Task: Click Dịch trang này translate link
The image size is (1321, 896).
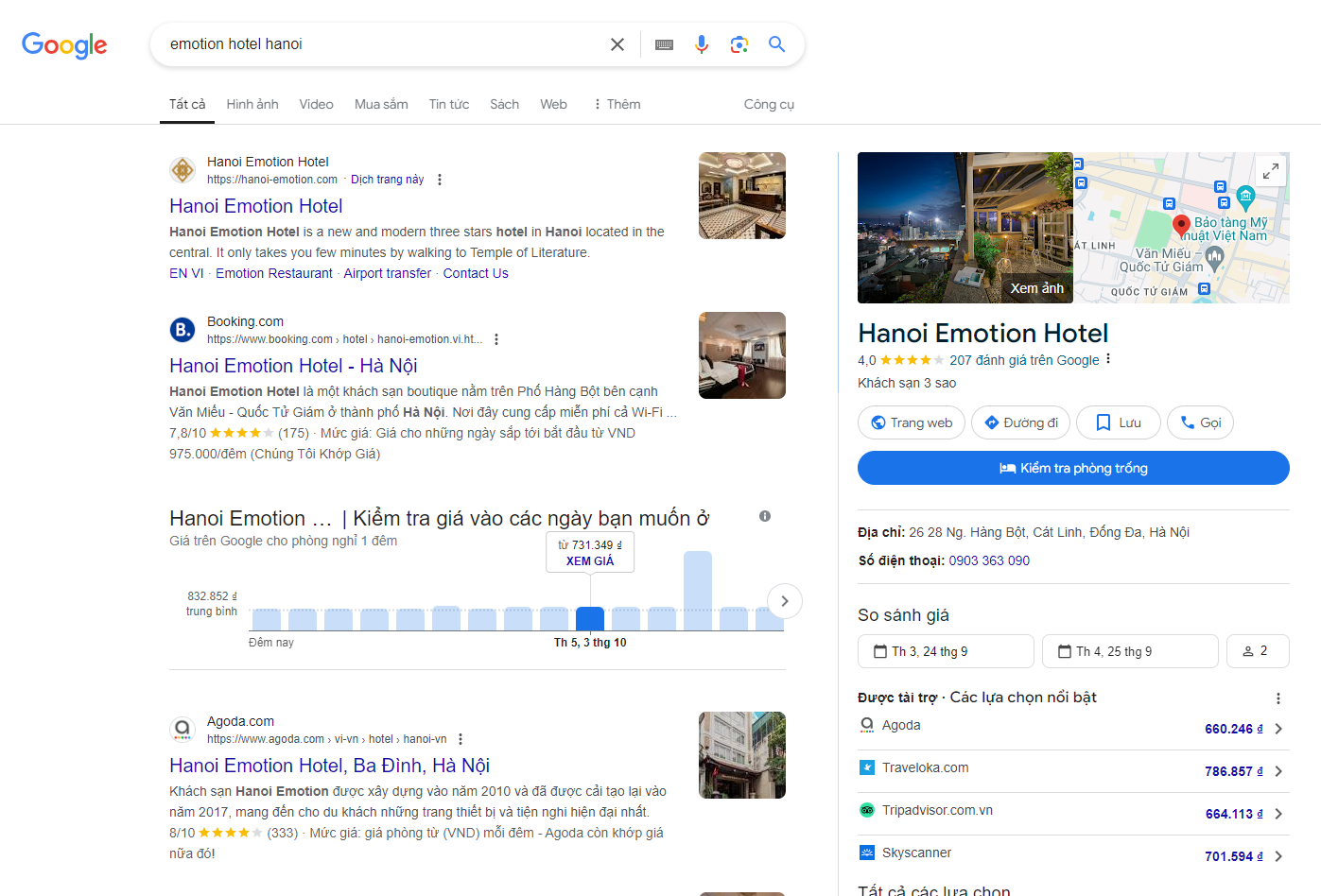Action: pyautogui.click(x=387, y=180)
